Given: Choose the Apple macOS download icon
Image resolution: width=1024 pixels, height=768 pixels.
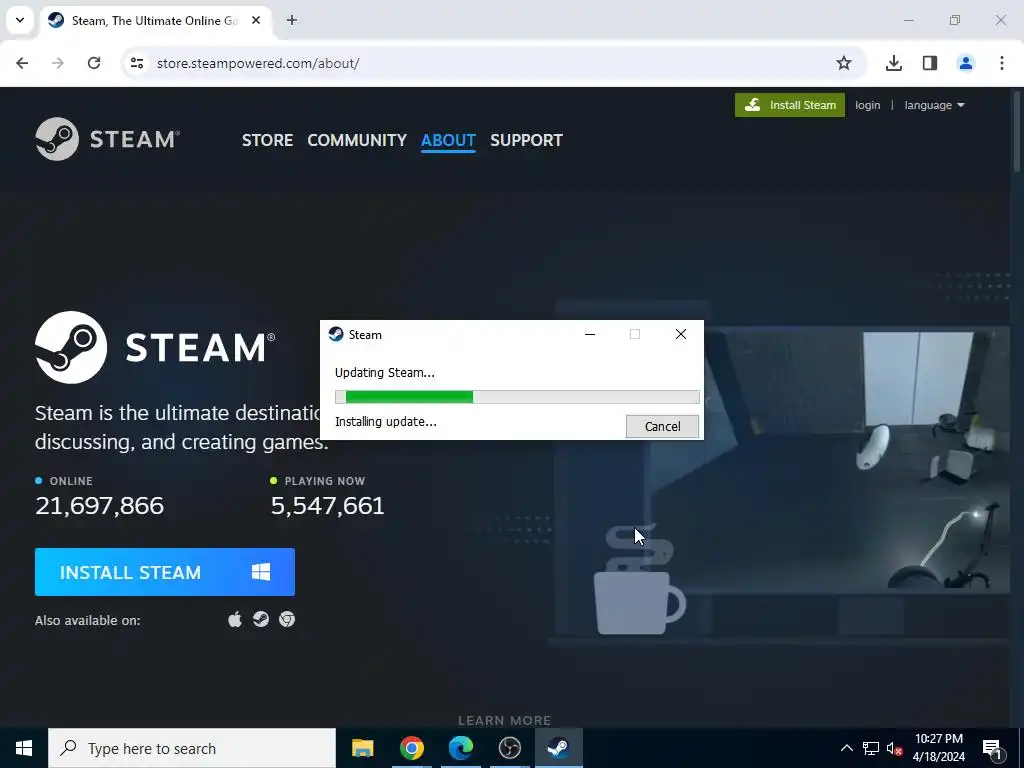Looking at the screenshot, I should (x=234, y=619).
